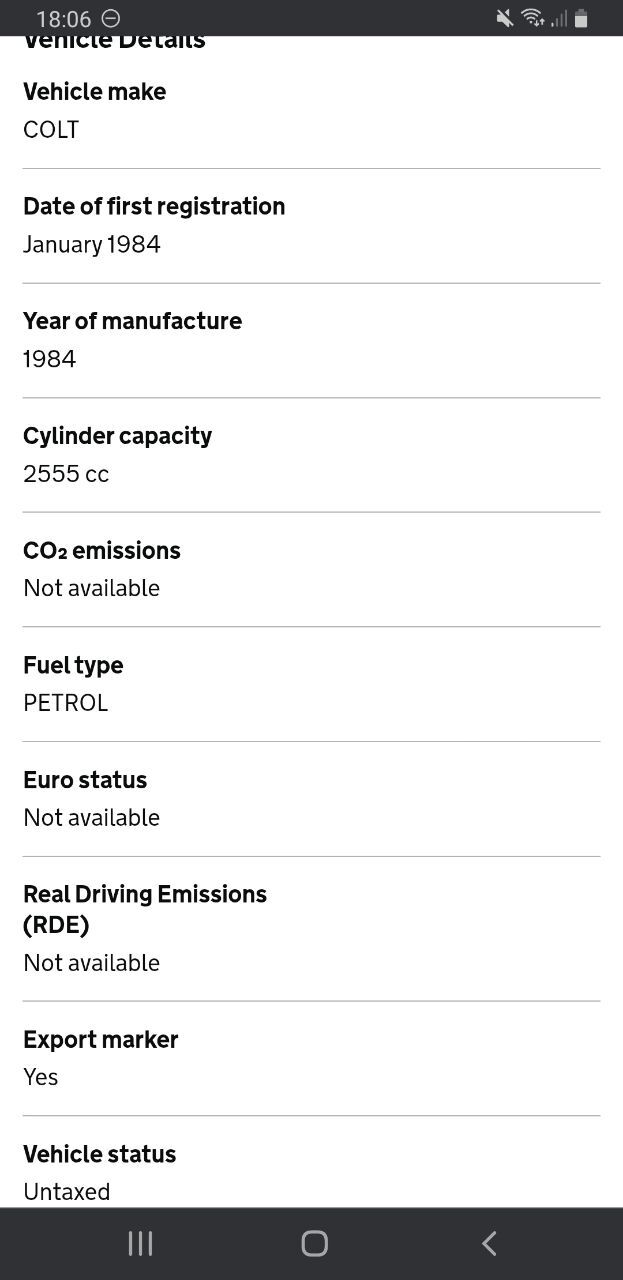Tap the CO₂ emissions heading
The height and width of the screenshot is (1280, 623).
102,551
